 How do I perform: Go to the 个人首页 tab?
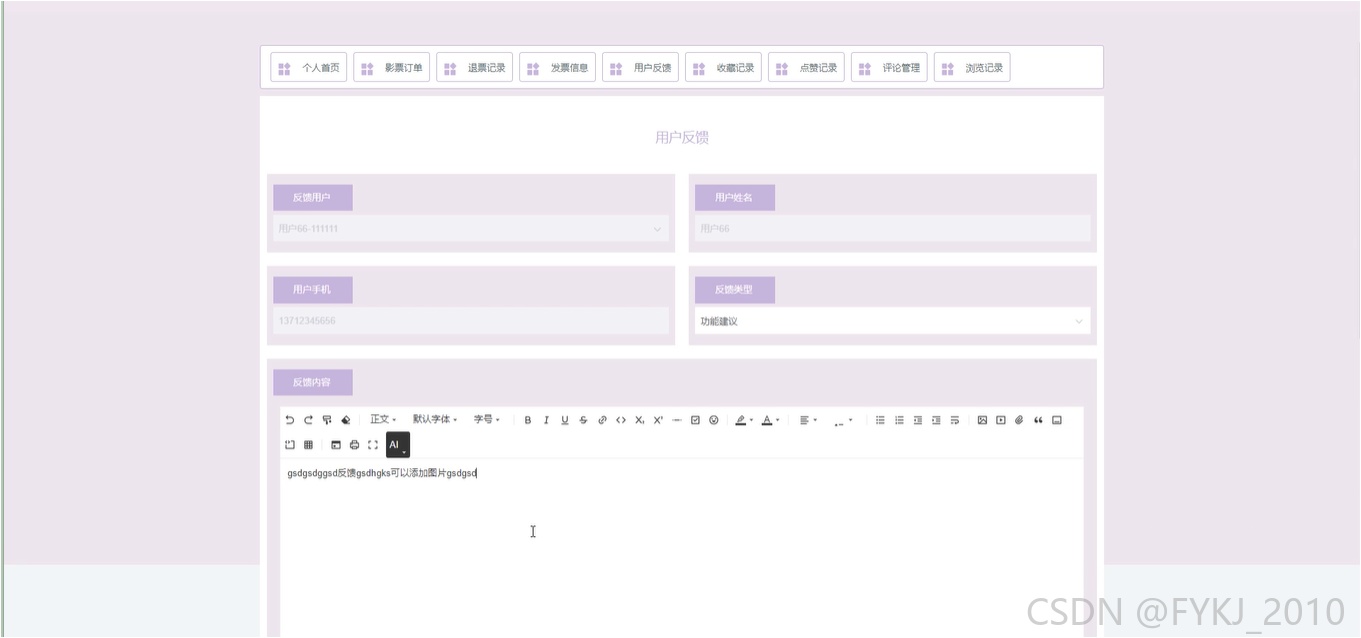(308, 68)
